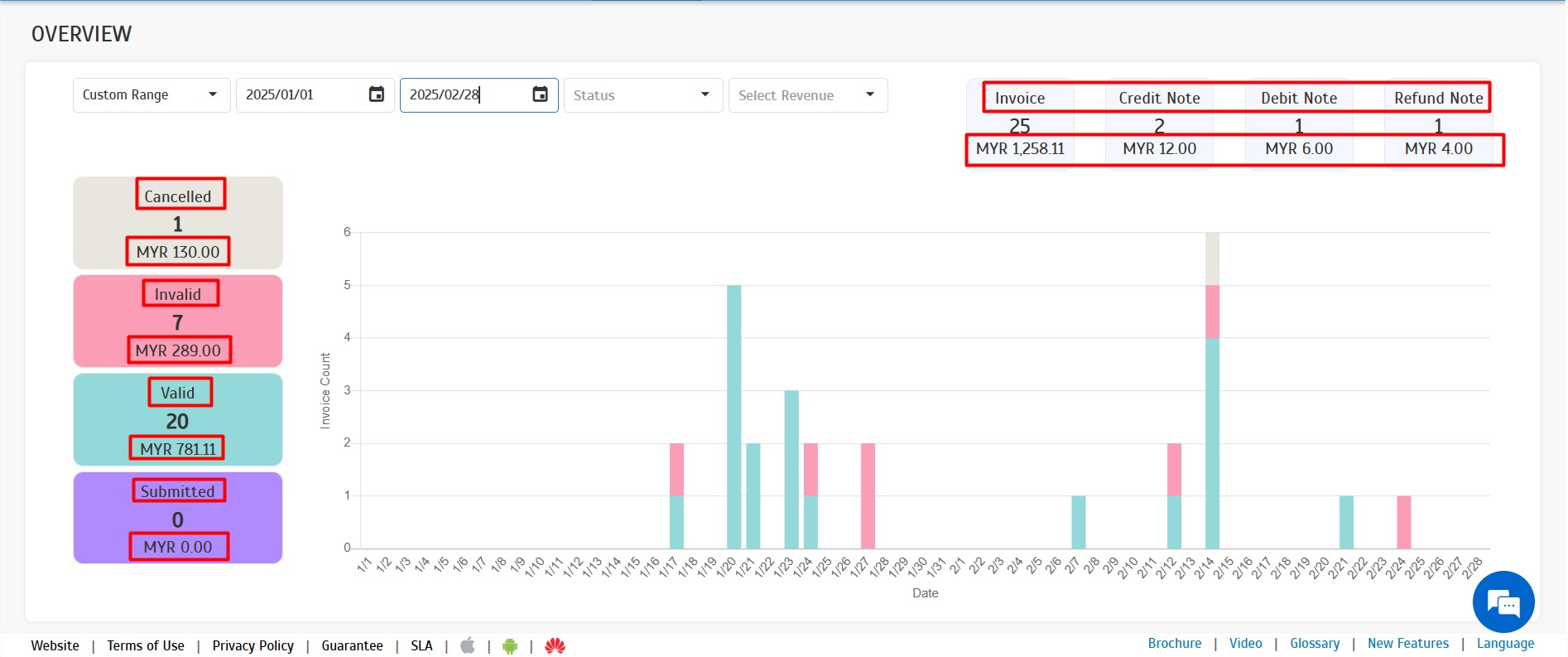Viewport: 1568px width, 657px height.
Task: Open the end date calendar picker icon
Action: [540, 94]
